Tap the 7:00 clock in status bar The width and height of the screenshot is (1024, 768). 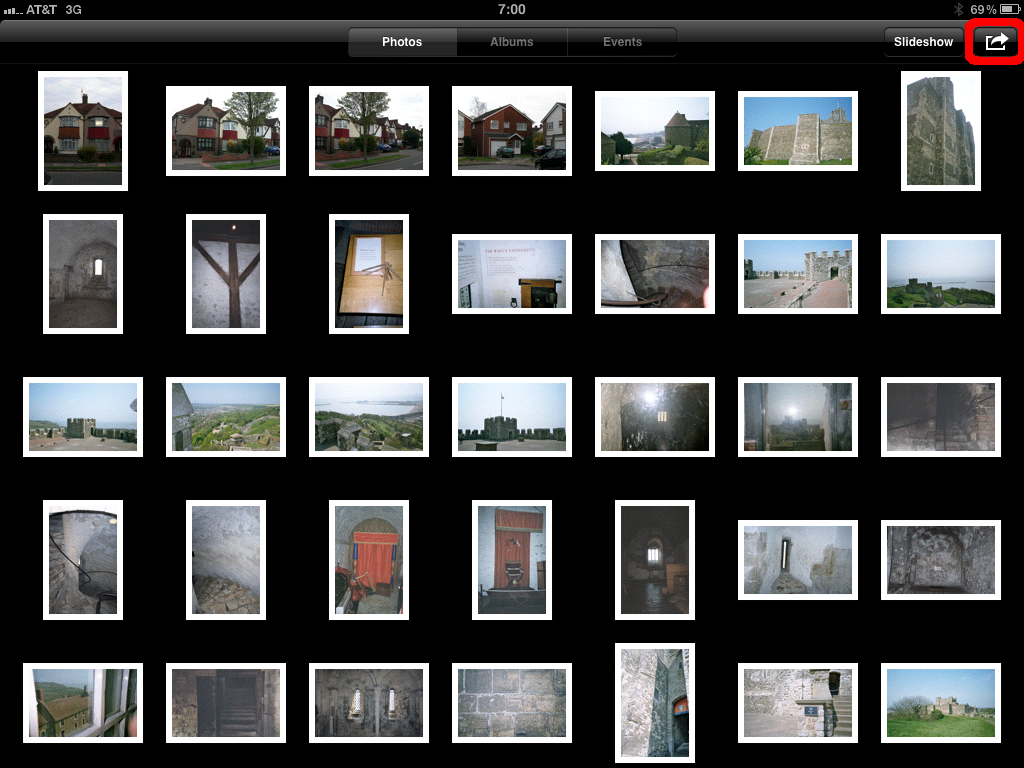(511, 9)
